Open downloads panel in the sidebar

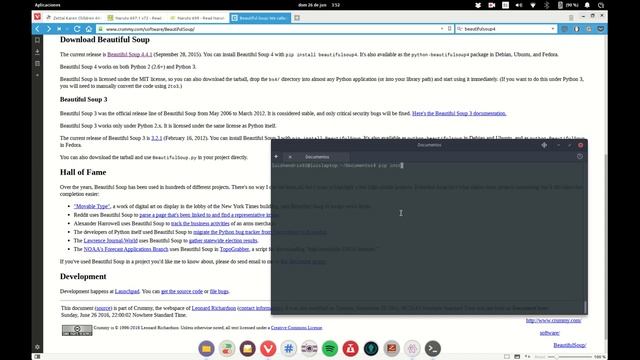[x=37, y=52]
